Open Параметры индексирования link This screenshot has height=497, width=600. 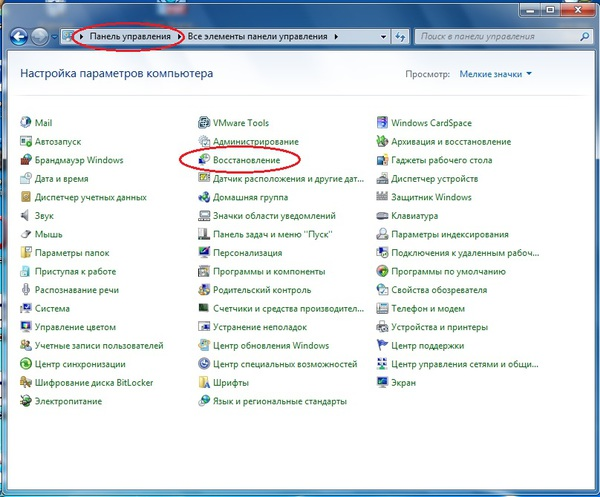tap(450, 234)
